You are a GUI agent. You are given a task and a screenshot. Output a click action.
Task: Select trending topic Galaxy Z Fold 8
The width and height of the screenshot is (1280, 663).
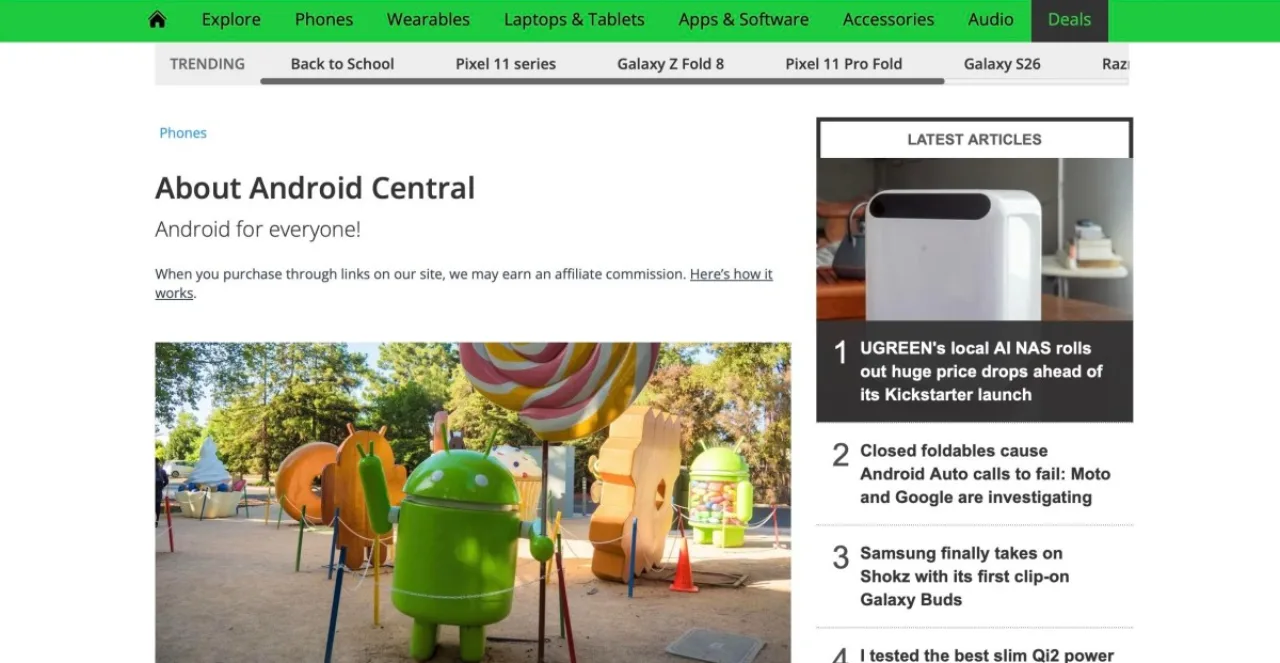[x=670, y=63]
